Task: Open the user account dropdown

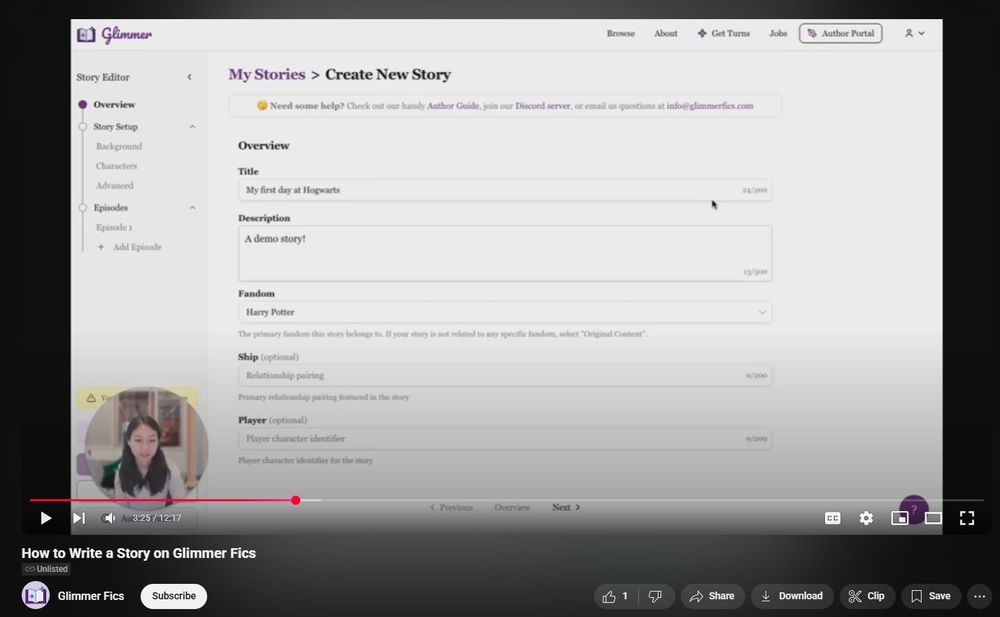Action: tap(914, 33)
